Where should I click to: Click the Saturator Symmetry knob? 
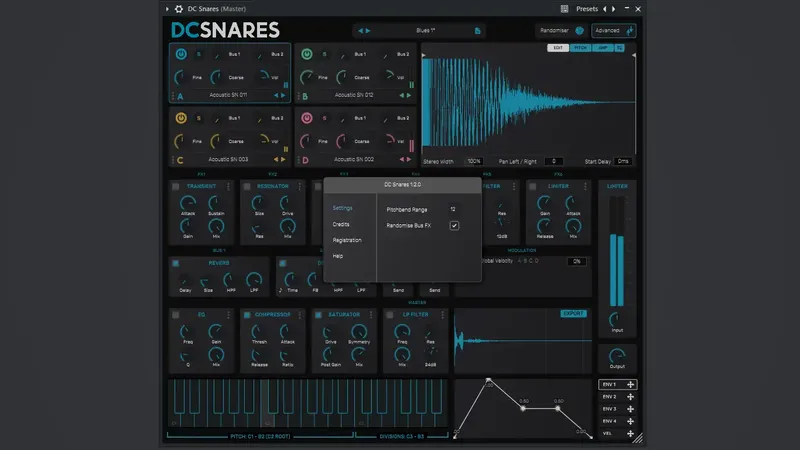click(x=359, y=332)
